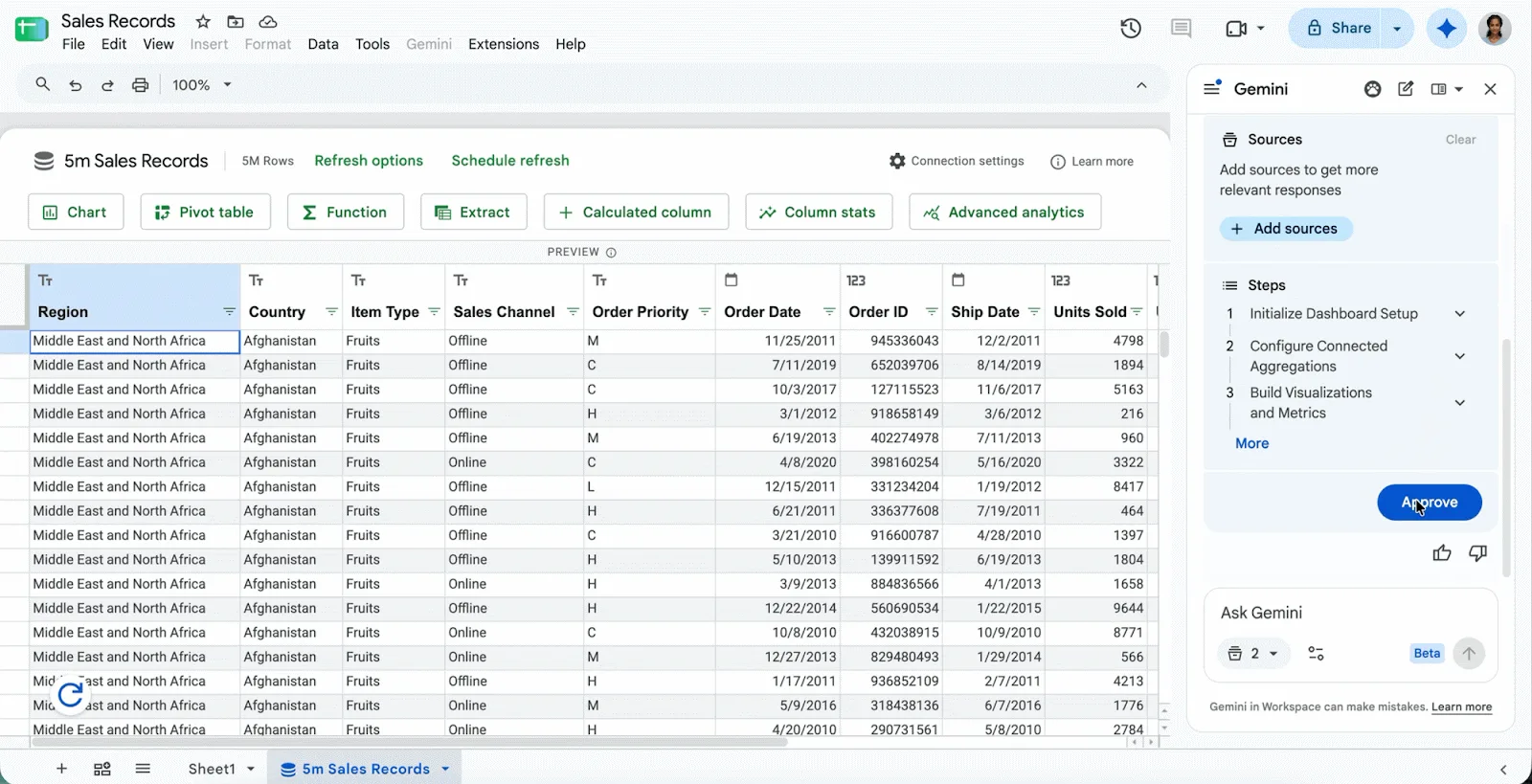Expand the Initialize Dashboard Setup step
This screenshot has height=784, width=1532.
[x=1460, y=314]
